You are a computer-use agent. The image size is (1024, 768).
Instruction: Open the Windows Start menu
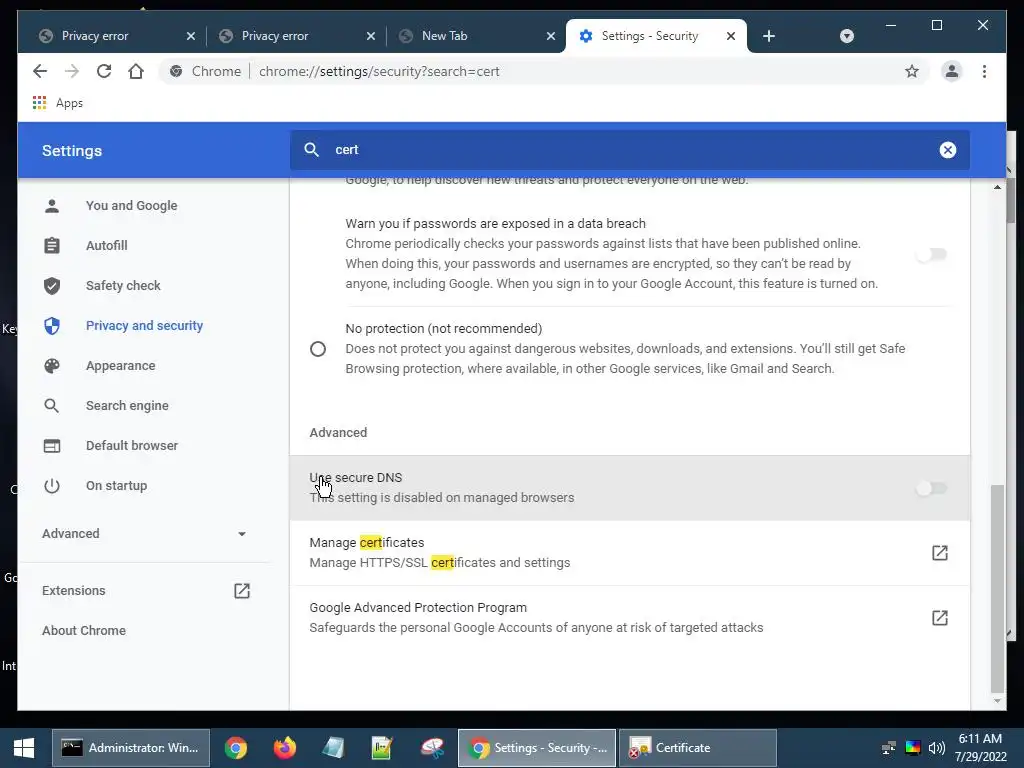(x=24, y=748)
